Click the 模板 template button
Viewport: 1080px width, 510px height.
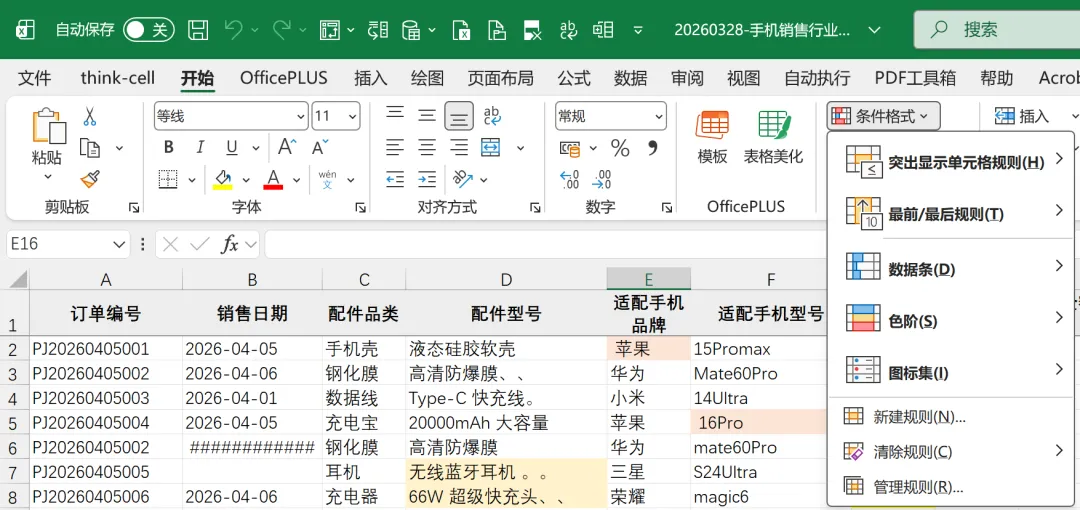[712, 136]
